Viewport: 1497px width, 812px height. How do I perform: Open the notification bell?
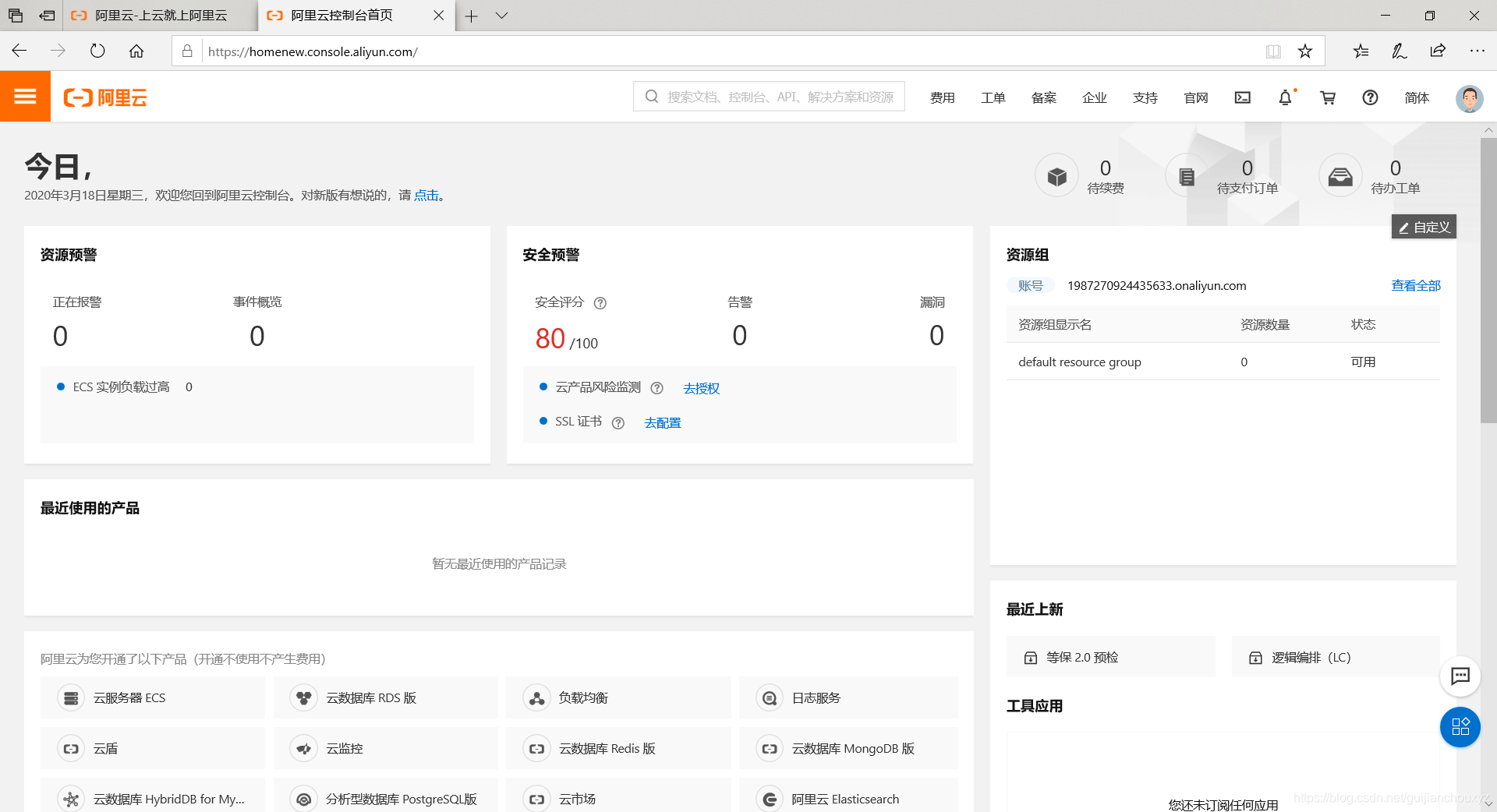click(1285, 97)
